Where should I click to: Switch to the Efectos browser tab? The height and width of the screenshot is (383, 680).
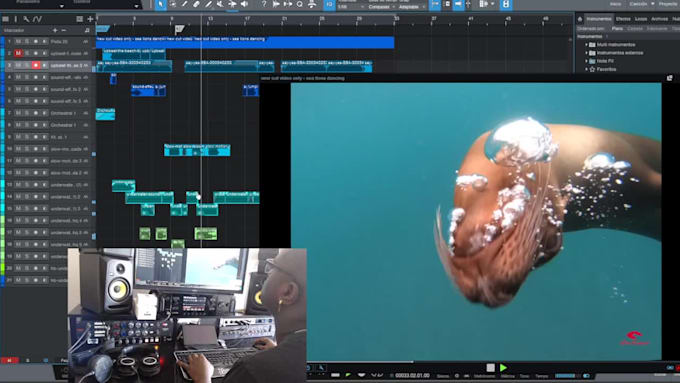[623, 19]
